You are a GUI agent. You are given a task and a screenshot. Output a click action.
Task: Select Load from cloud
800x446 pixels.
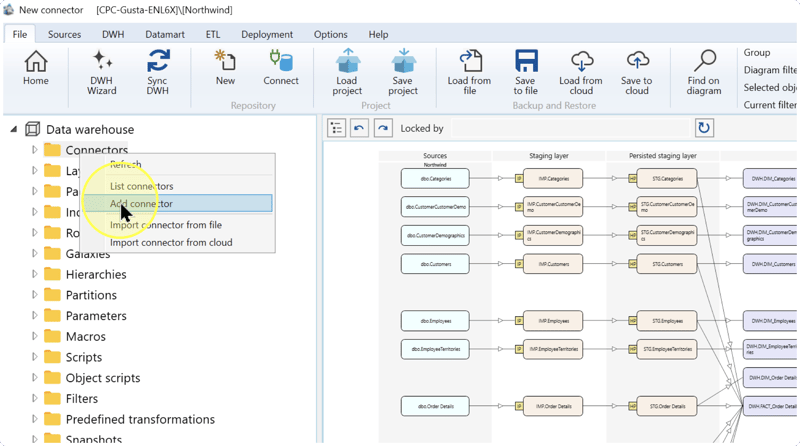pos(581,72)
